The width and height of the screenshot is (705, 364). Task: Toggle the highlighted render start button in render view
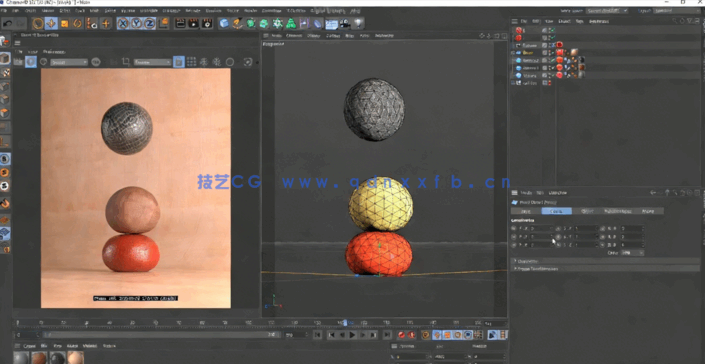[x=31, y=62]
